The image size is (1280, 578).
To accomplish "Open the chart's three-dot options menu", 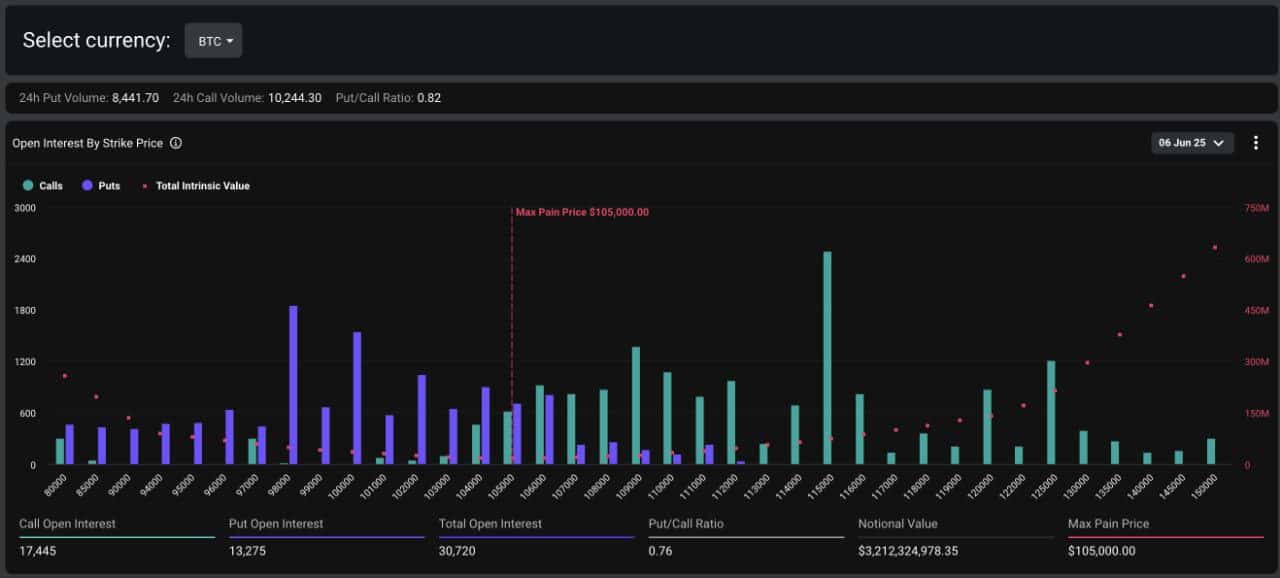I will [1256, 143].
